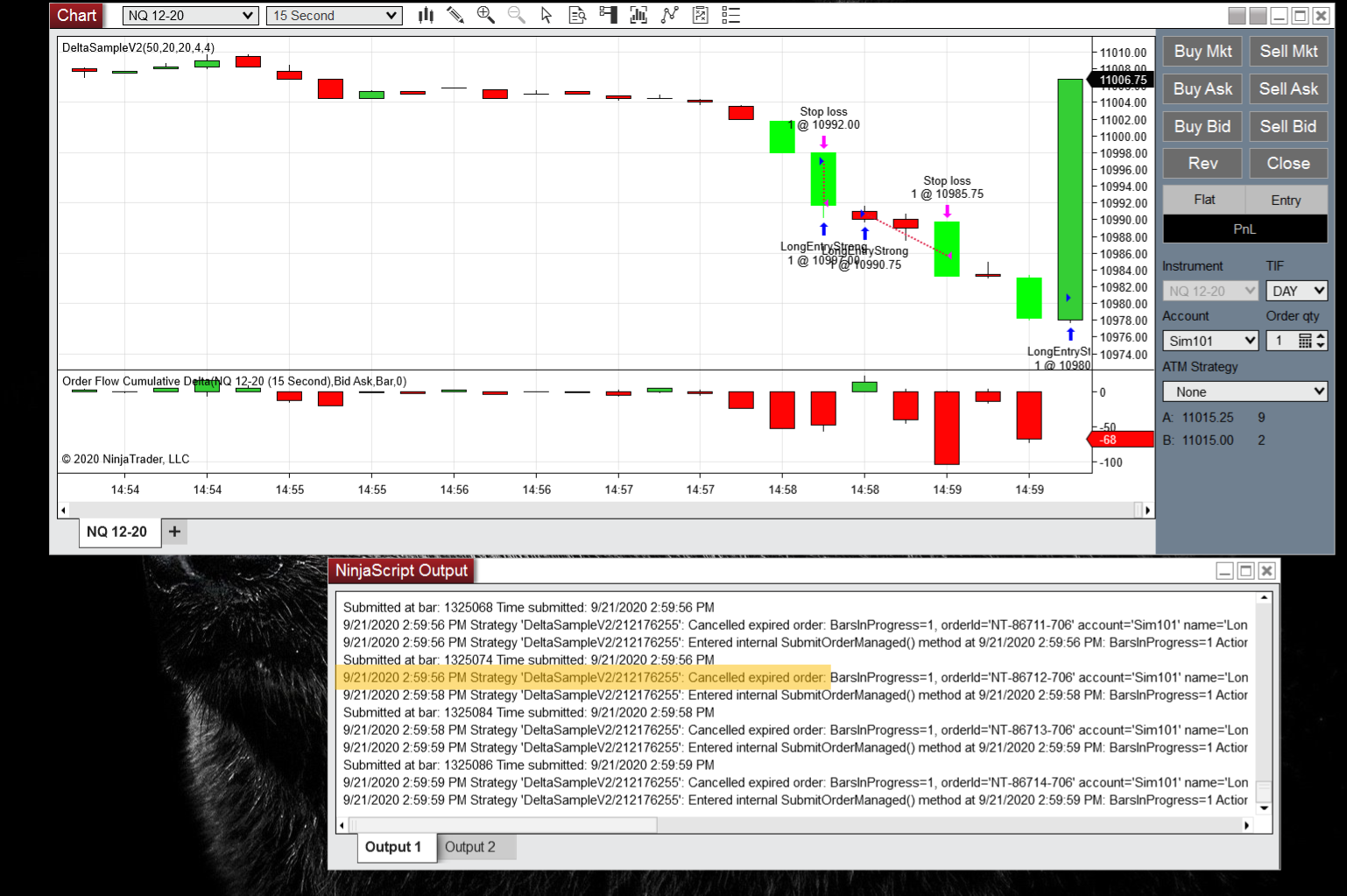Click the Buy Ask button
The image size is (1347, 896).
(x=1202, y=89)
